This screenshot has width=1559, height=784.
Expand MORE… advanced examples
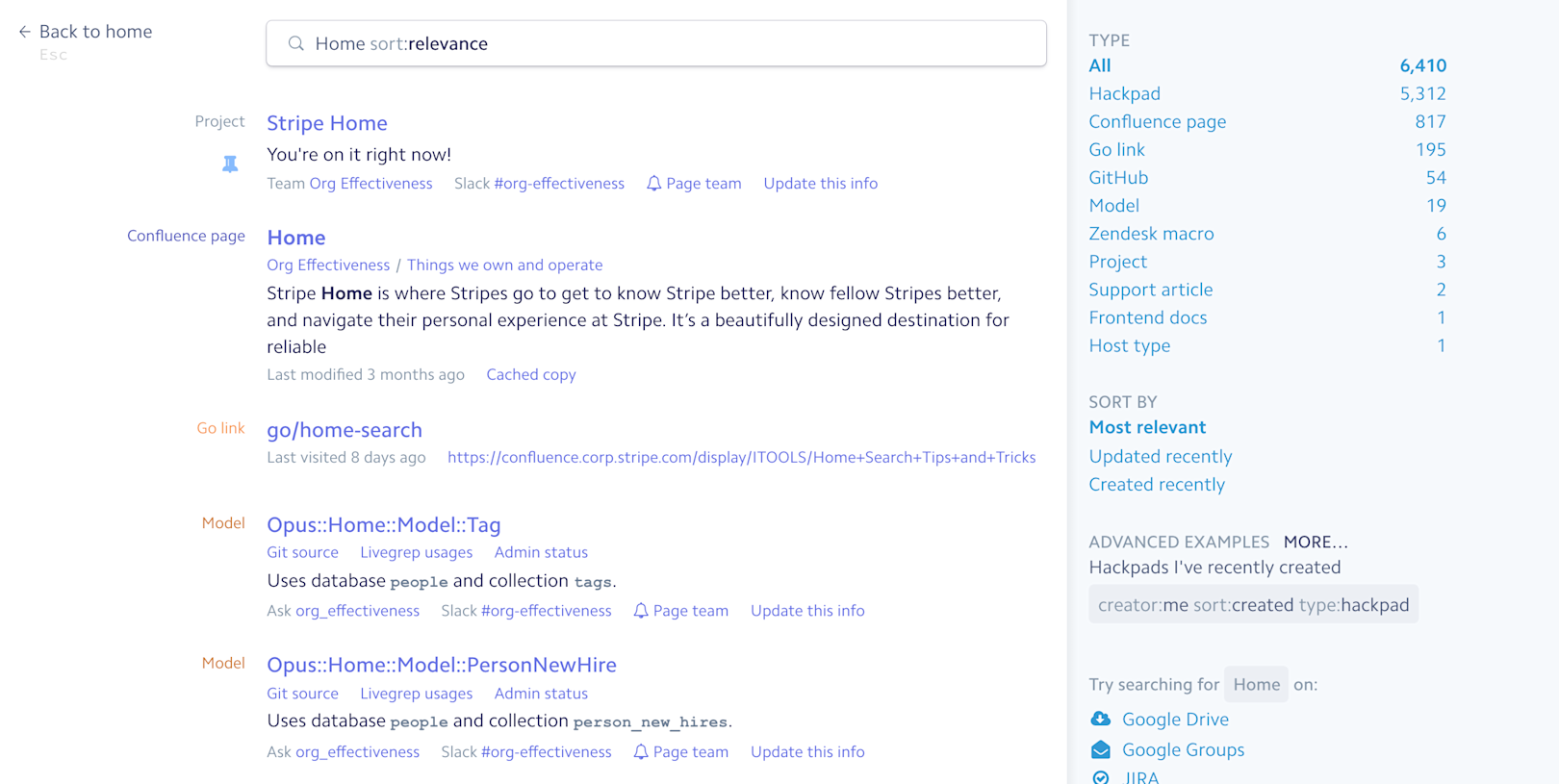1316,542
